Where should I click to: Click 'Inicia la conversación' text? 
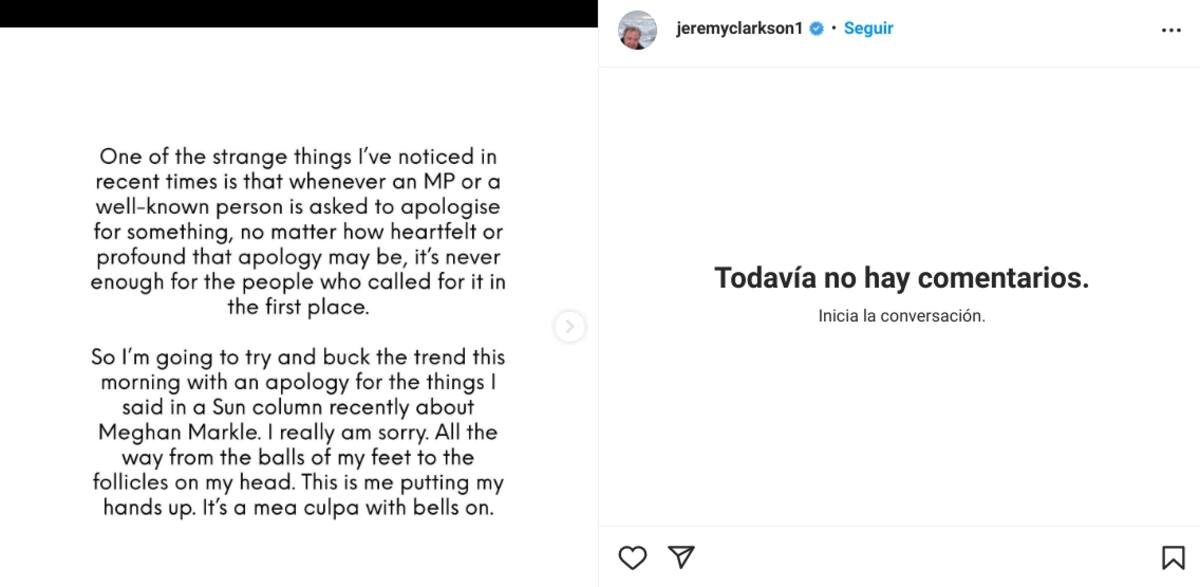tap(901, 316)
